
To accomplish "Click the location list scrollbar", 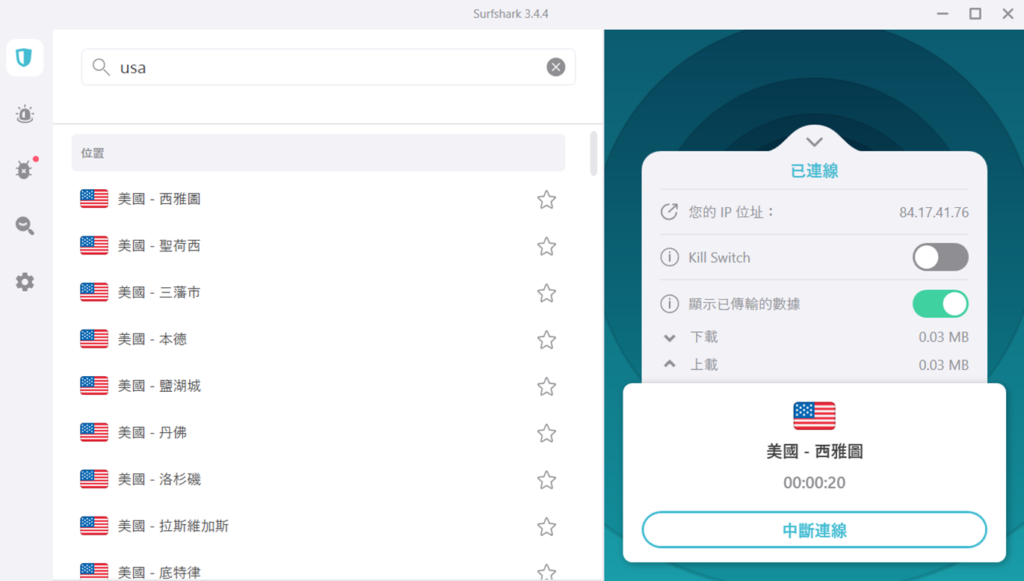I will tap(594, 153).
